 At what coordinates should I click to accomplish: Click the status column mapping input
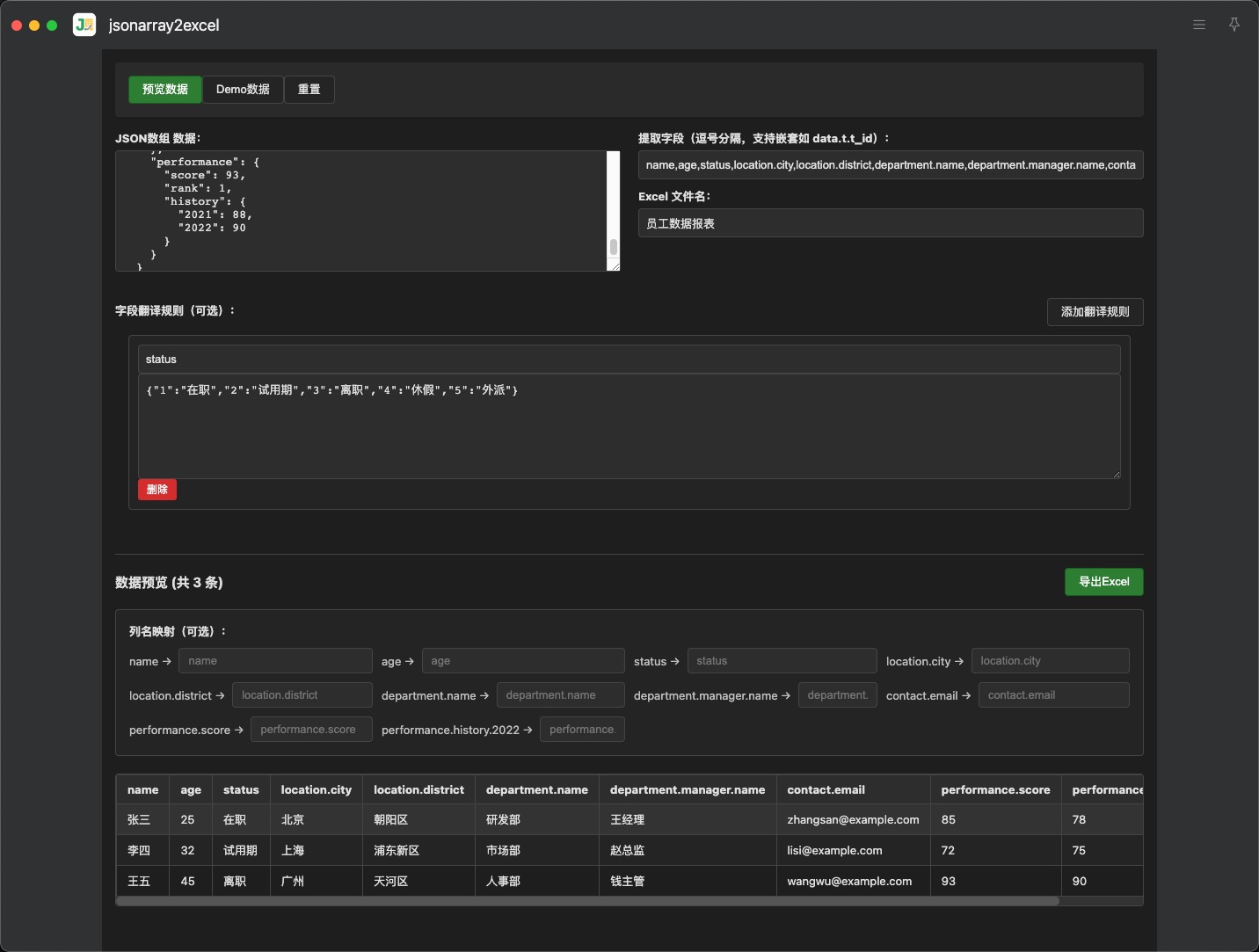[782, 660]
